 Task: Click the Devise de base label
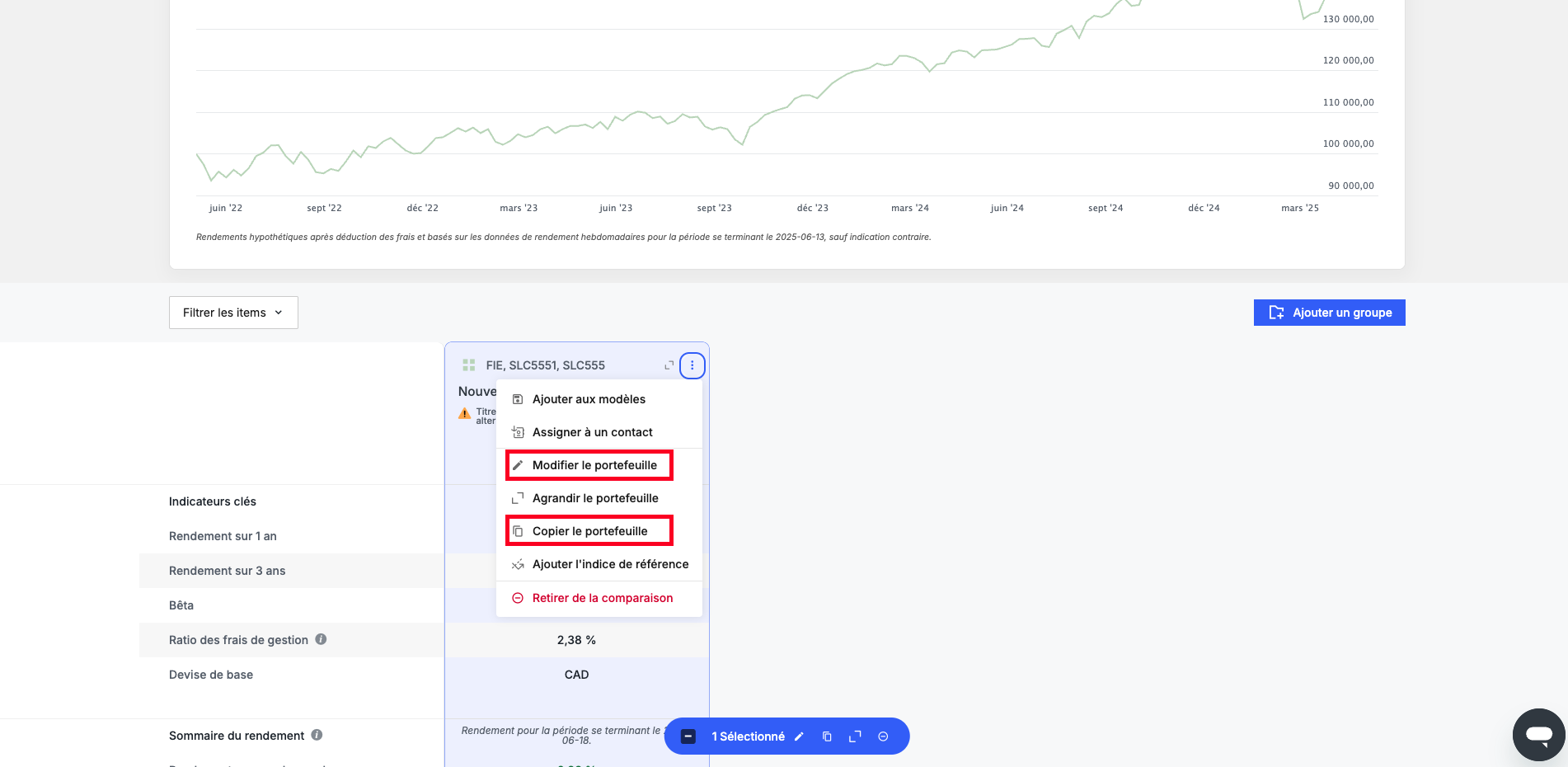click(211, 675)
